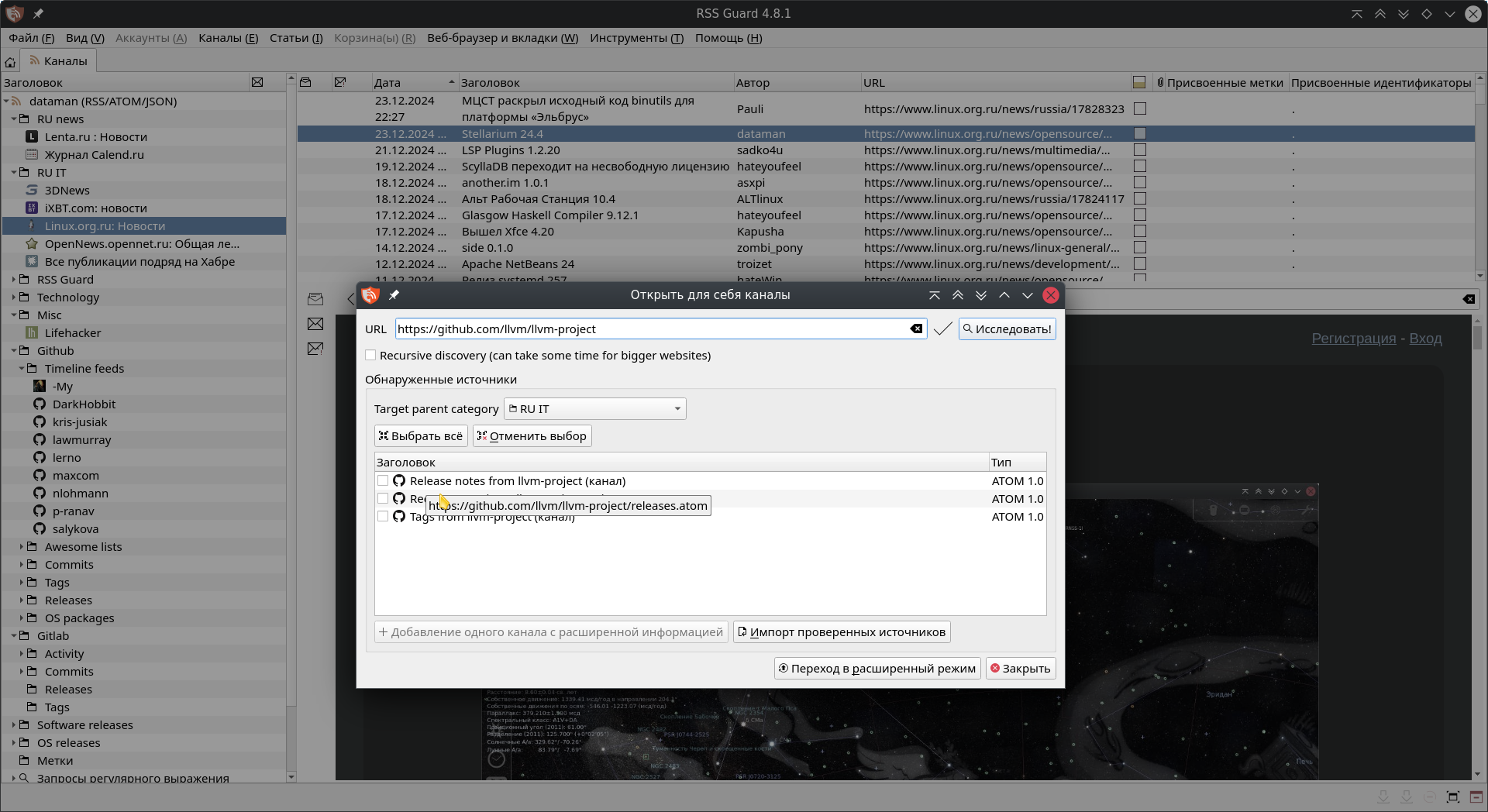Check Tags from llvm-project feed
This screenshot has width=1488, height=812.
pyautogui.click(x=383, y=517)
